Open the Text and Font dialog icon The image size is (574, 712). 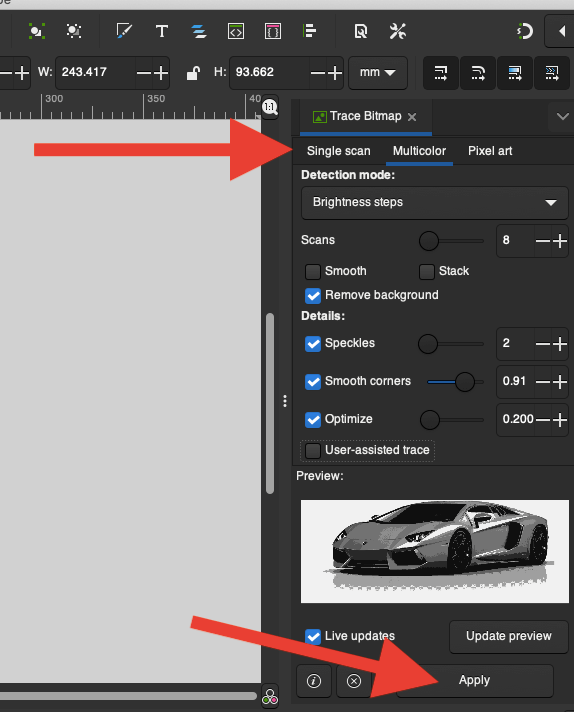click(x=162, y=31)
